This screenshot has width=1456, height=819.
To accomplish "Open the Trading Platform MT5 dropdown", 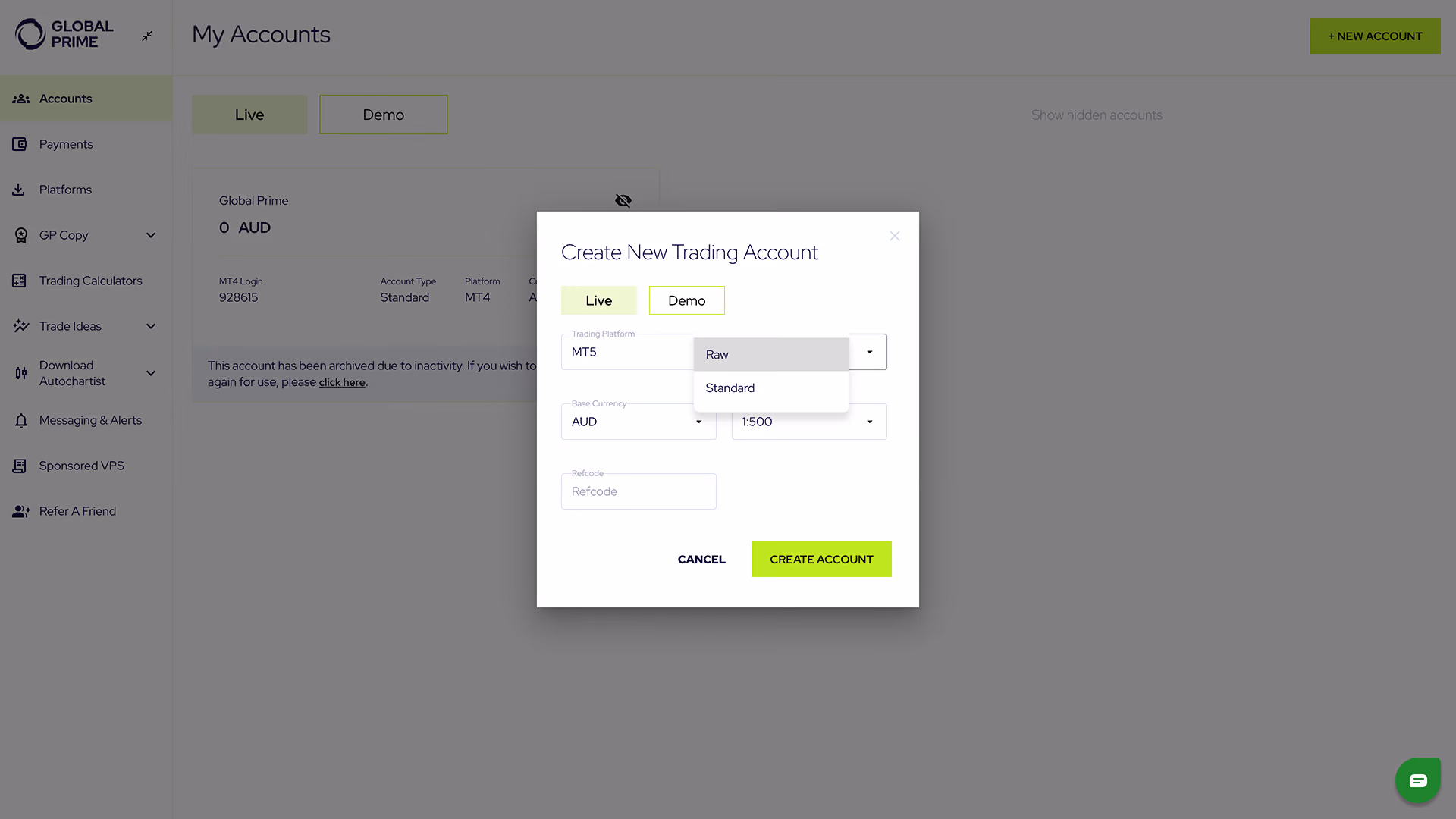I will click(x=627, y=352).
